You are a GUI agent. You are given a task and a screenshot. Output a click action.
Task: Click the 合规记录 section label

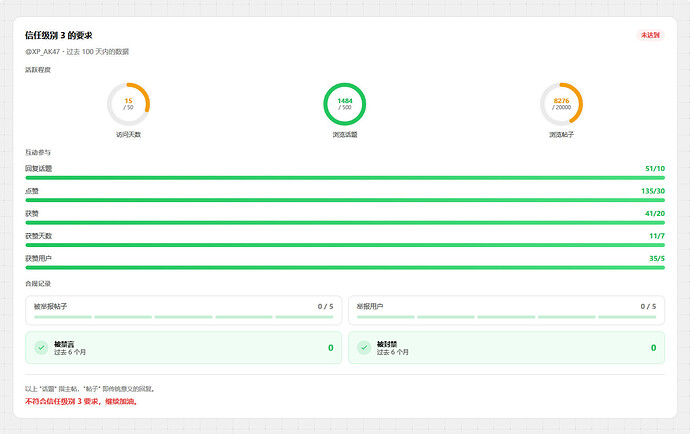click(x=38, y=283)
